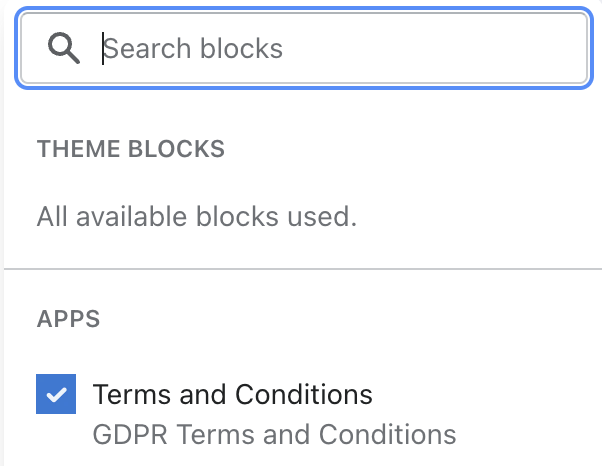602x466 pixels.
Task: Click the word 'BLOCKS' in theme heading
Action: click(x=176, y=149)
